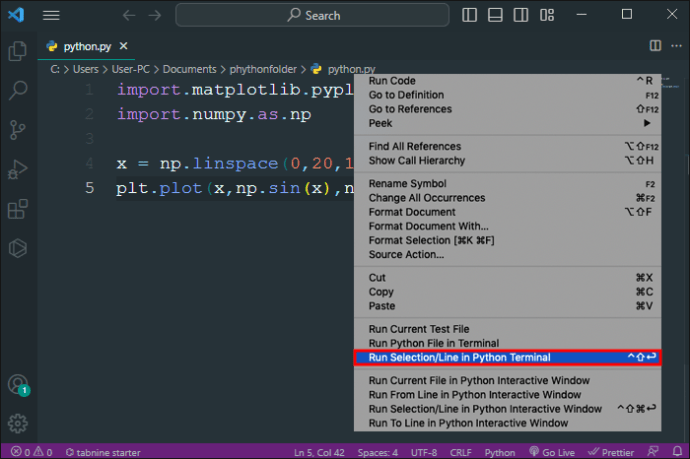Click Go Live in status bar
Viewport: 690px width, 459px height.
552,452
